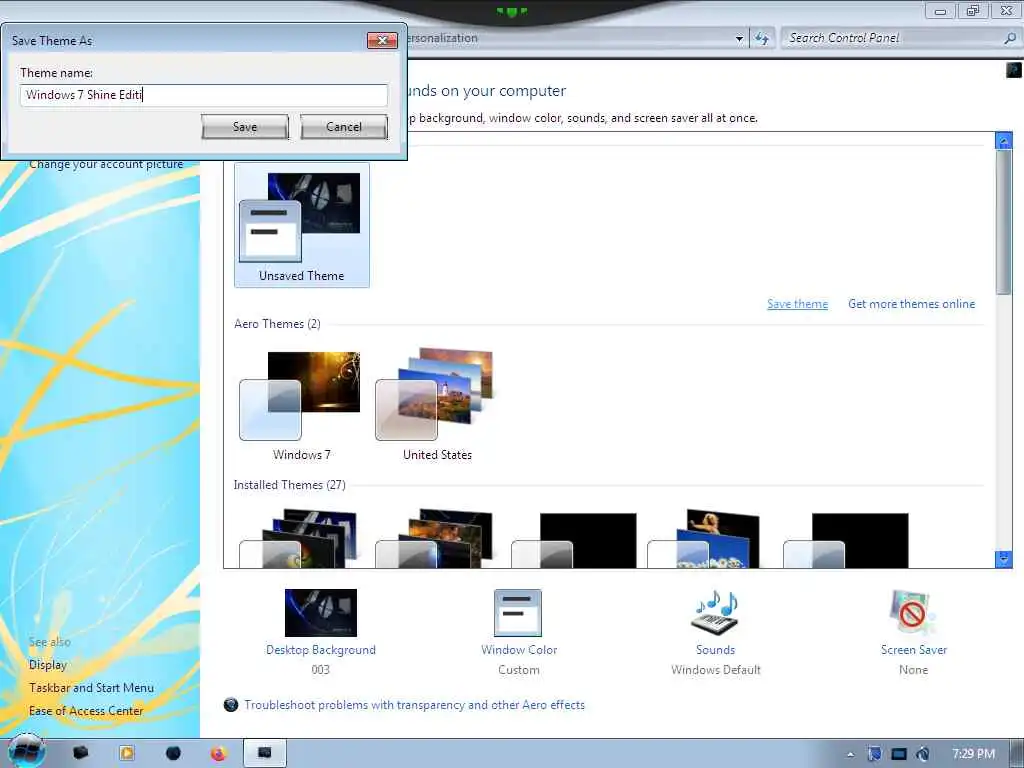This screenshot has height=768, width=1024.
Task: Click the first dark taskbar icon beside Start
Action: 80,753
